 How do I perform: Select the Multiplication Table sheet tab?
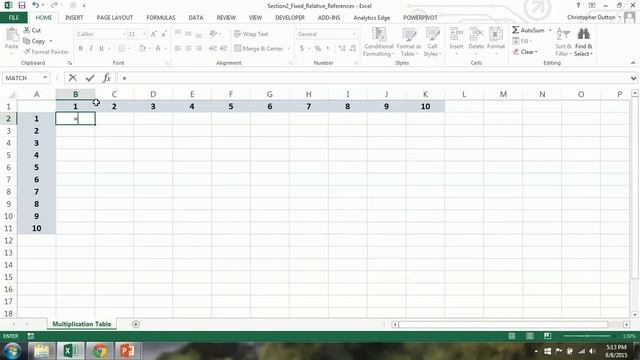(x=82, y=324)
